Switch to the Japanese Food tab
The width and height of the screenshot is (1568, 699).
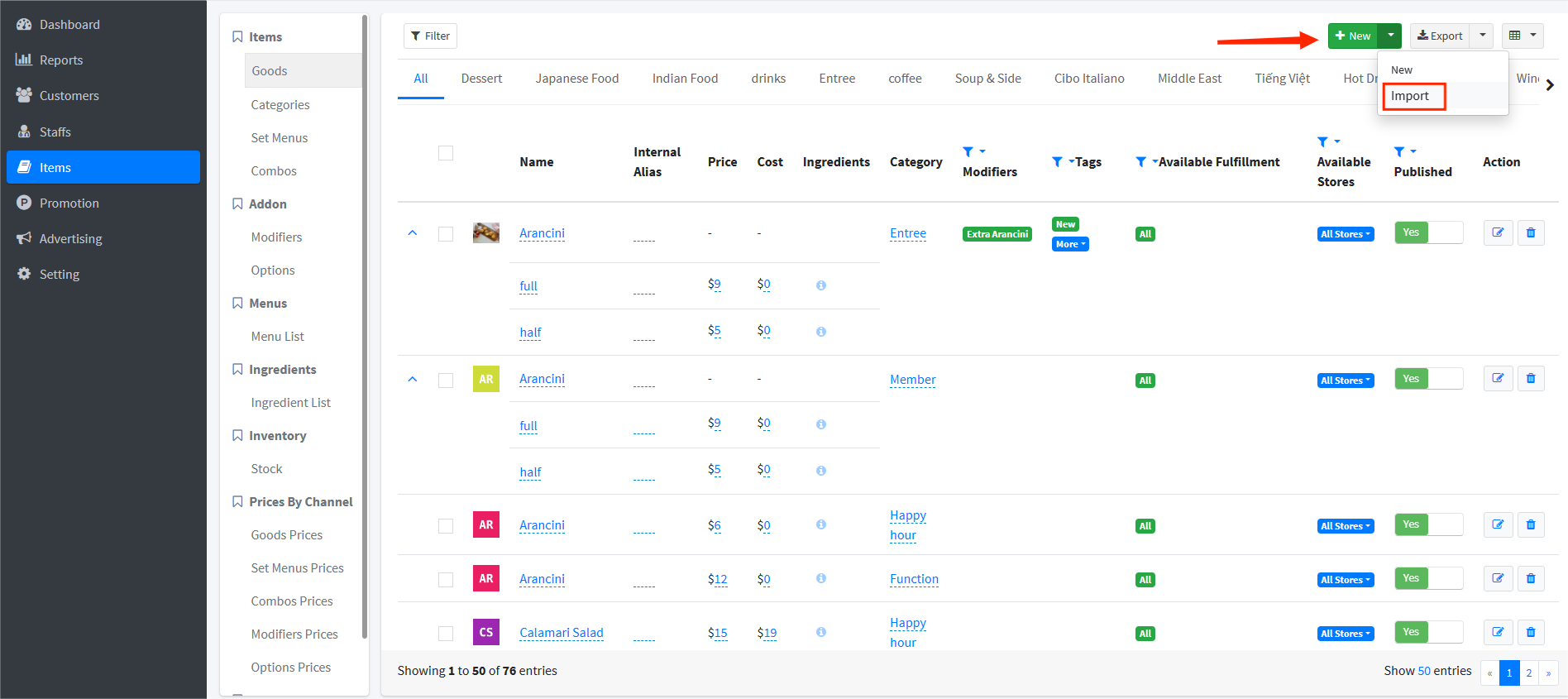[x=577, y=79]
